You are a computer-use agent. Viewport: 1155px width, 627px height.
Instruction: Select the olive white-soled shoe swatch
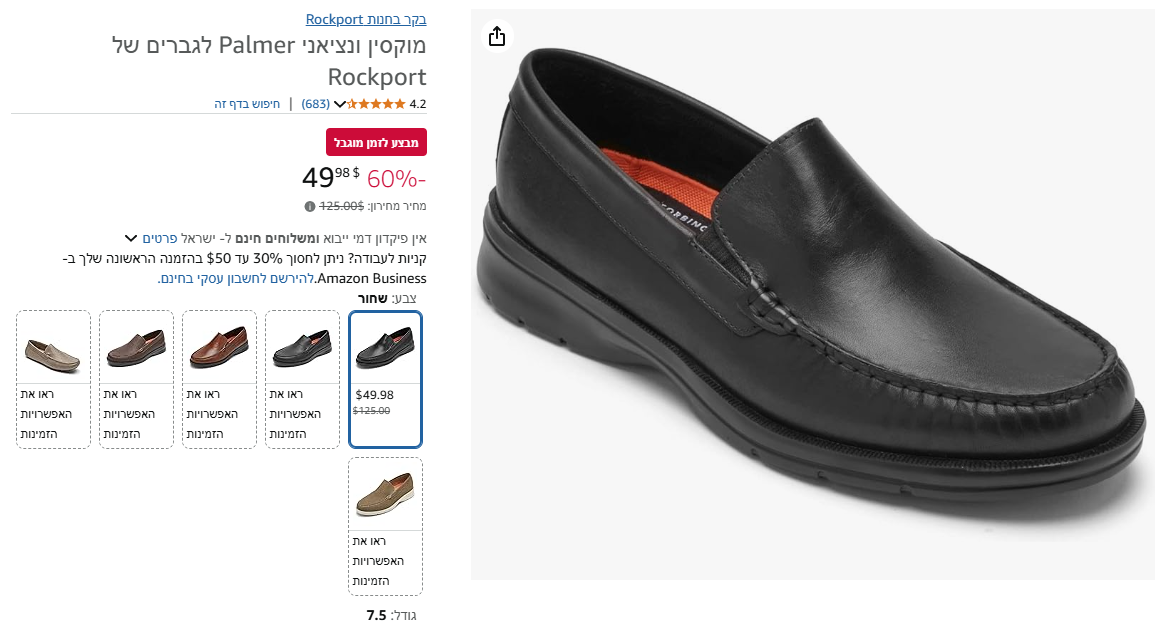coord(385,526)
